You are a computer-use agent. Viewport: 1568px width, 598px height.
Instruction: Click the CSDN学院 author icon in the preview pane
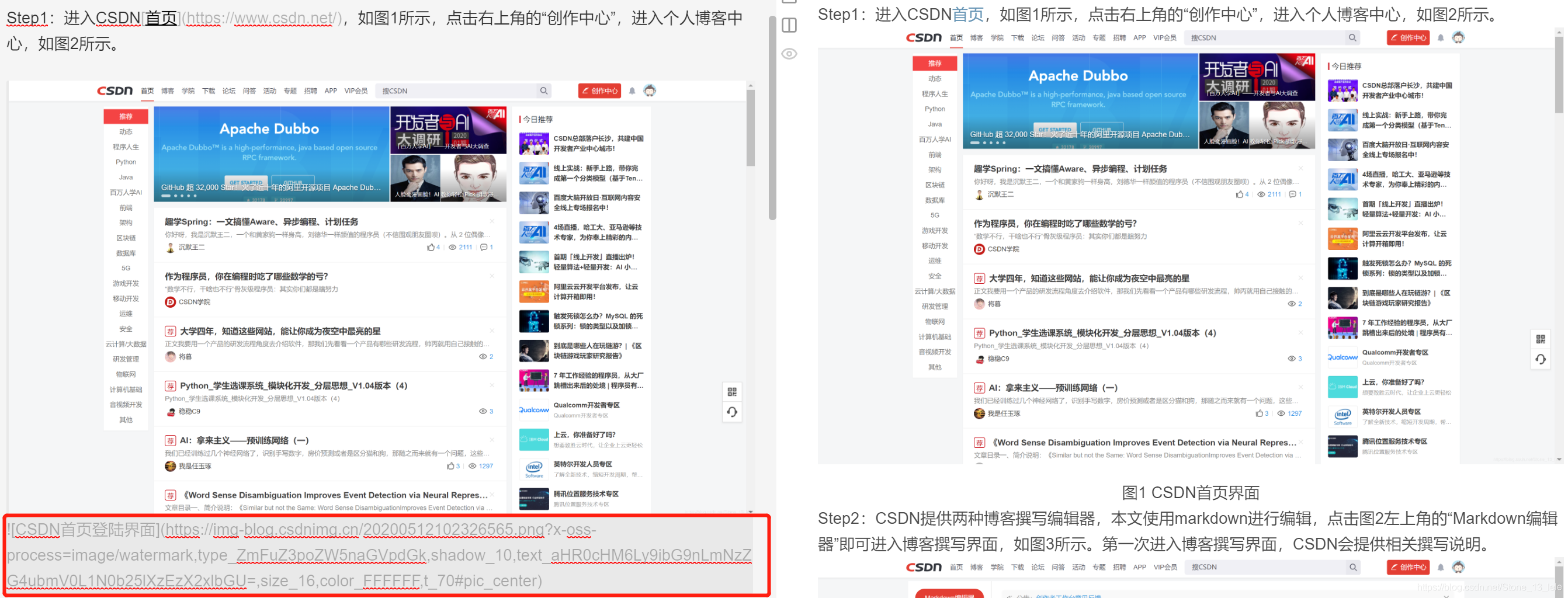coord(979,249)
